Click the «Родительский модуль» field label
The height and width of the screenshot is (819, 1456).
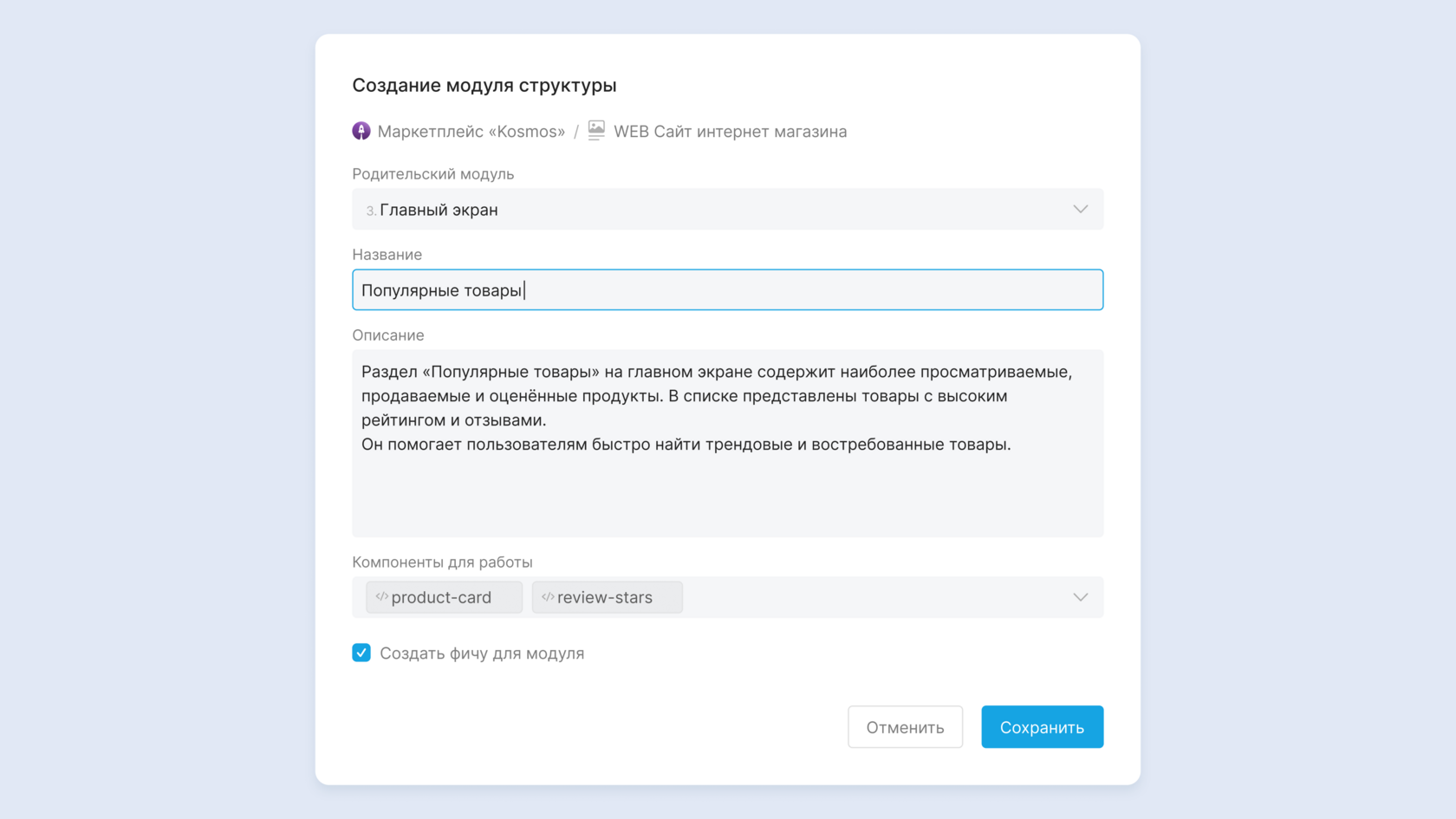tap(432, 174)
